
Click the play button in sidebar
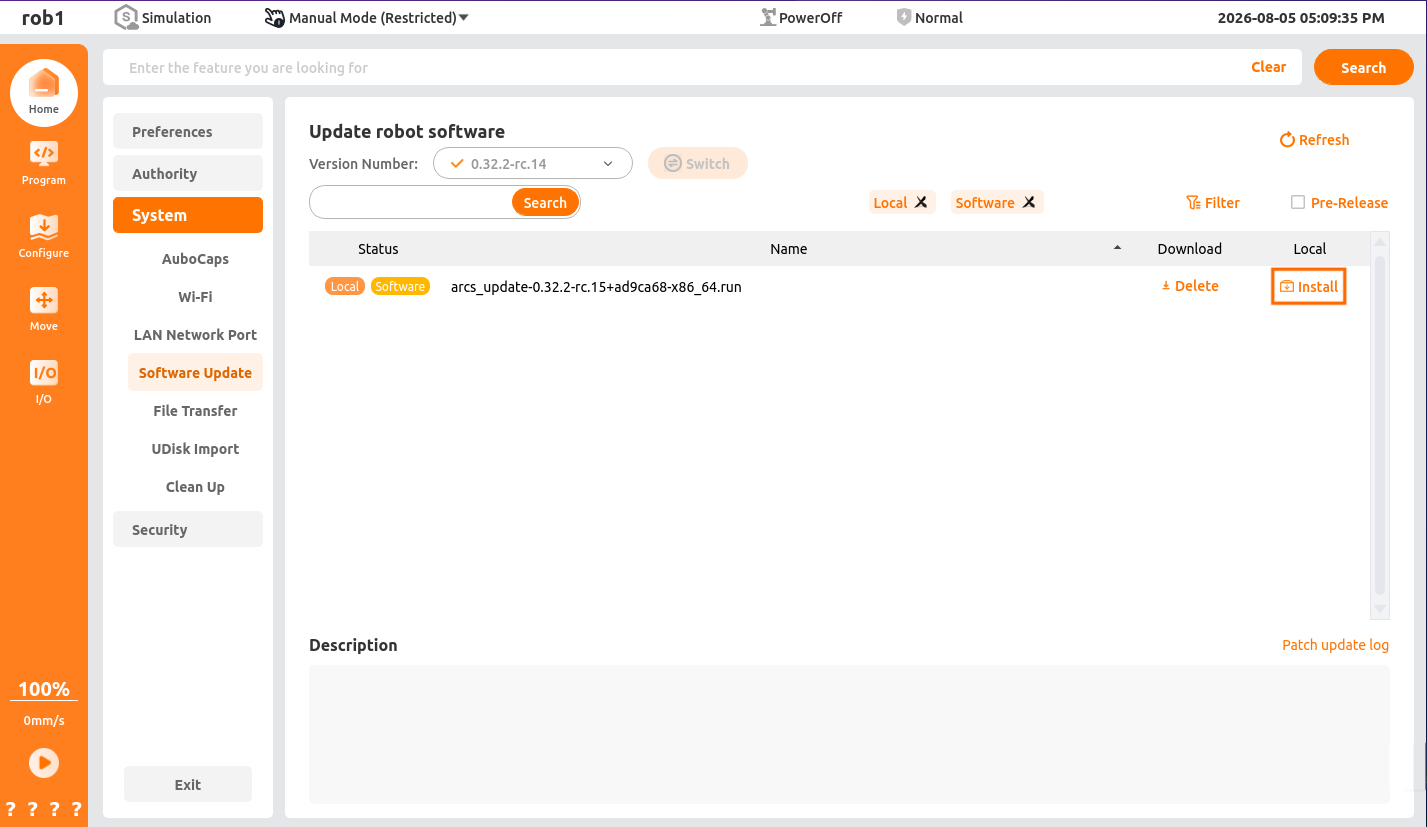44,763
